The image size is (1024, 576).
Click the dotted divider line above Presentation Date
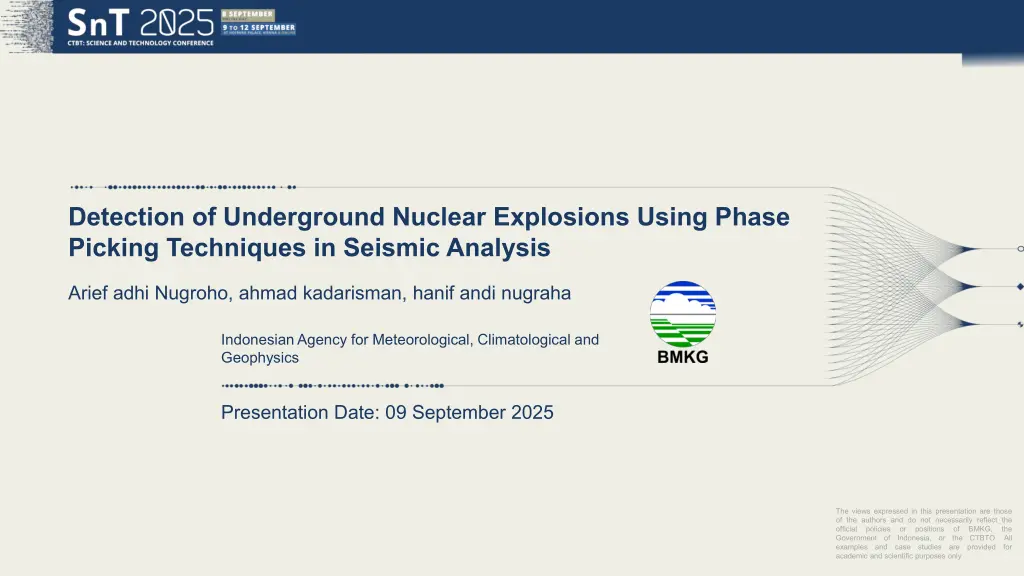click(x=332, y=385)
